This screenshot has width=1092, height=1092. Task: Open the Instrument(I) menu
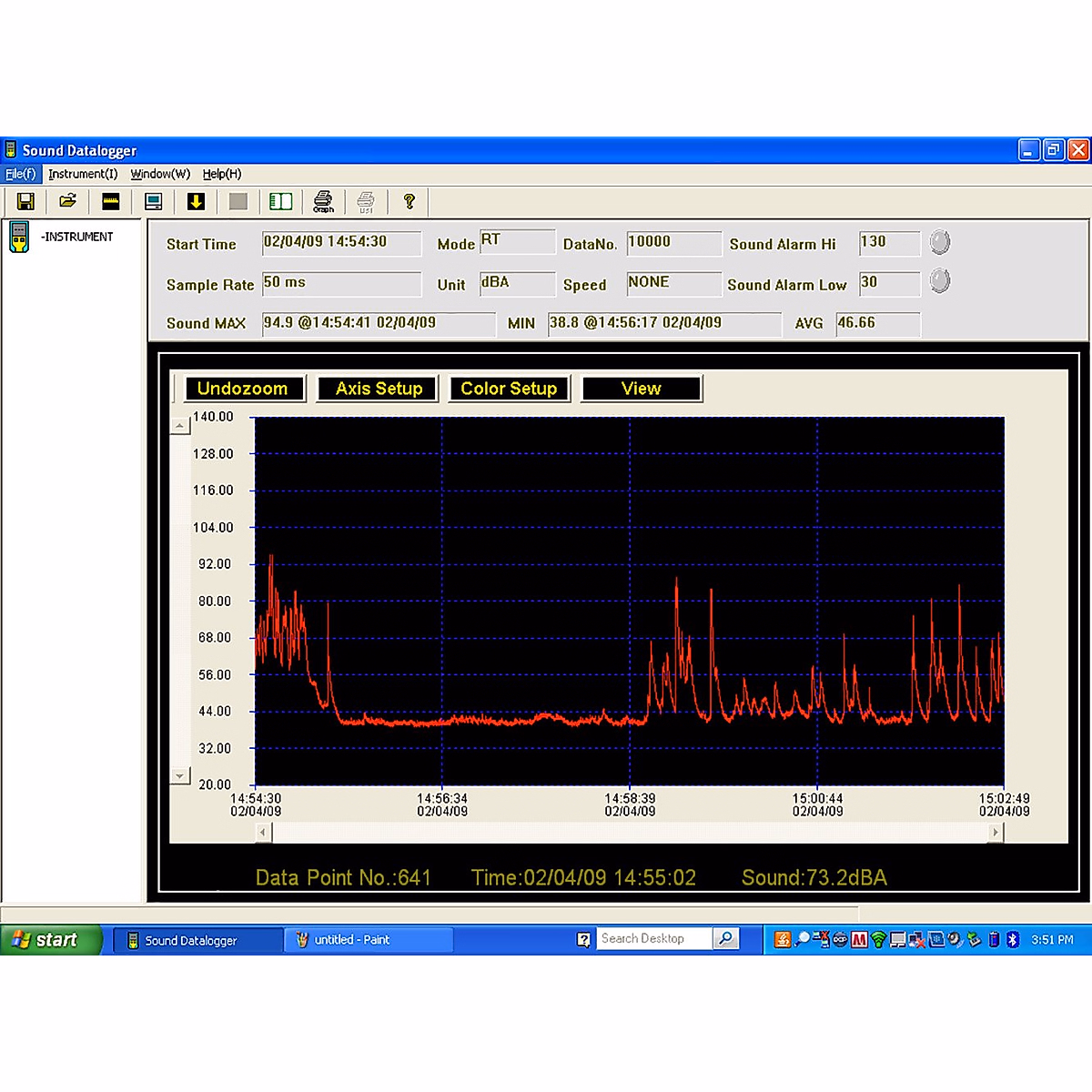pyautogui.click(x=83, y=174)
